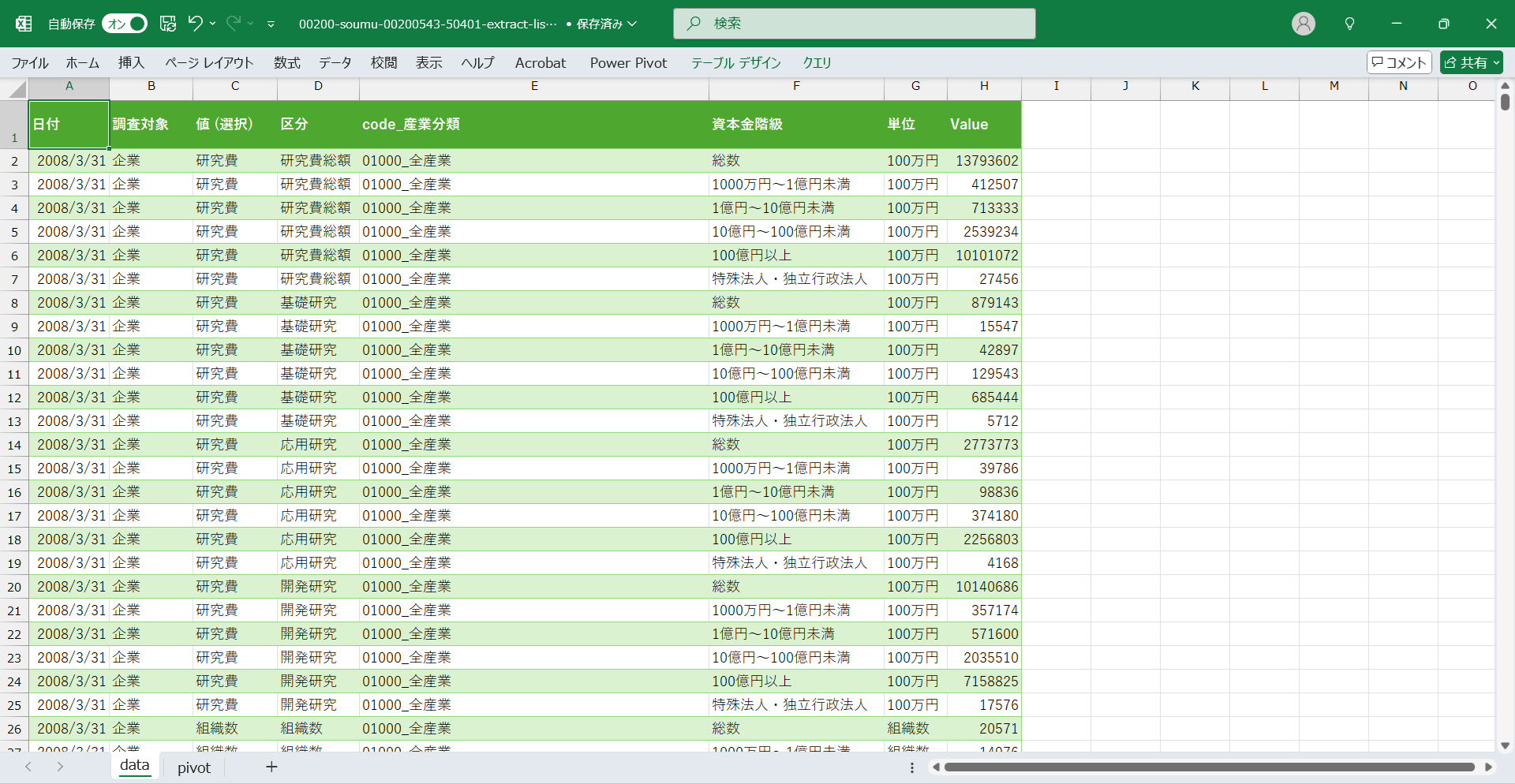Click in the 検索 search box
Screen dimensions: 1515x784
(x=854, y=24)
